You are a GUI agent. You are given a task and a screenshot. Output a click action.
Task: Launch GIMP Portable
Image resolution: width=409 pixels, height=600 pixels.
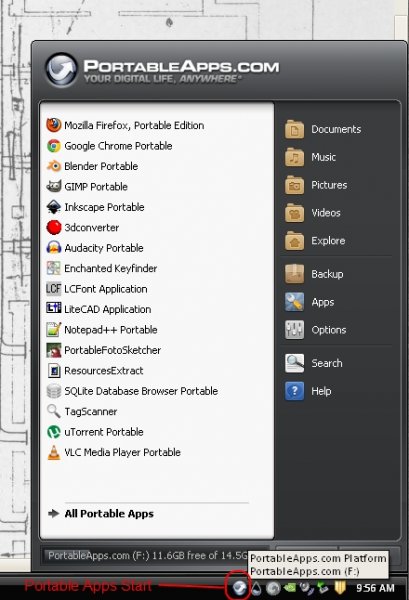[x=87, y=187]
